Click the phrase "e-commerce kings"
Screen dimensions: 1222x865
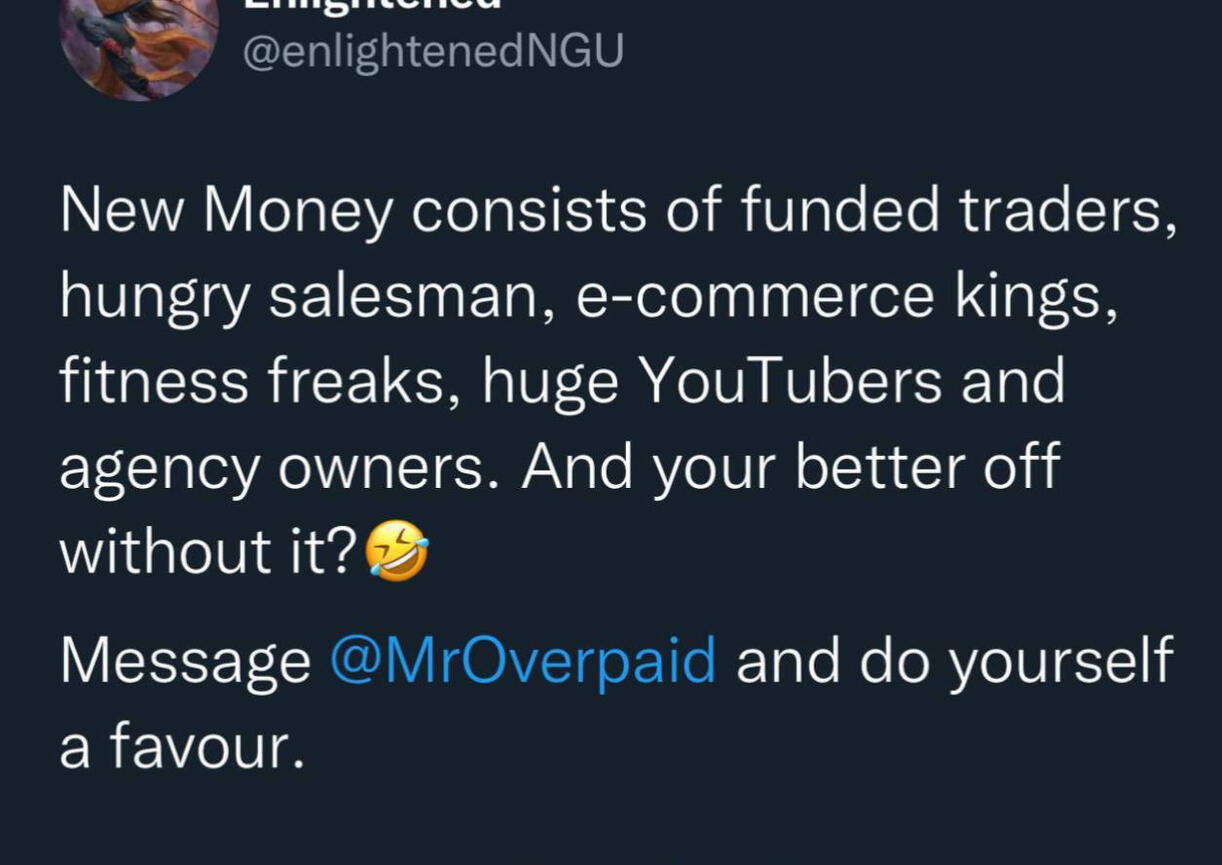click(846, 296)
